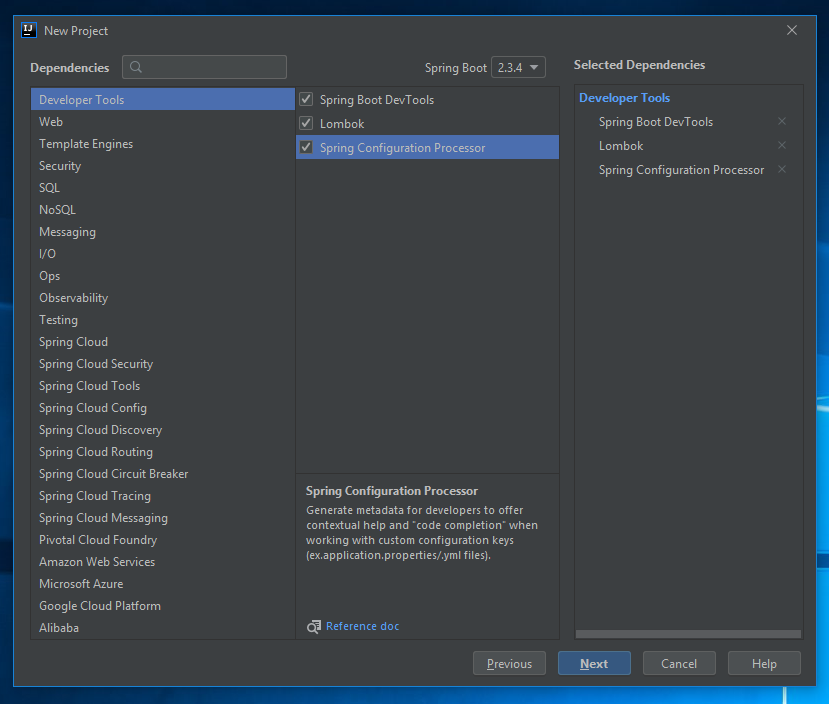Uncheck Spring Configuration Processor checkbox
This screenshot has height=704, width=829.
click(x=306, y=147)
